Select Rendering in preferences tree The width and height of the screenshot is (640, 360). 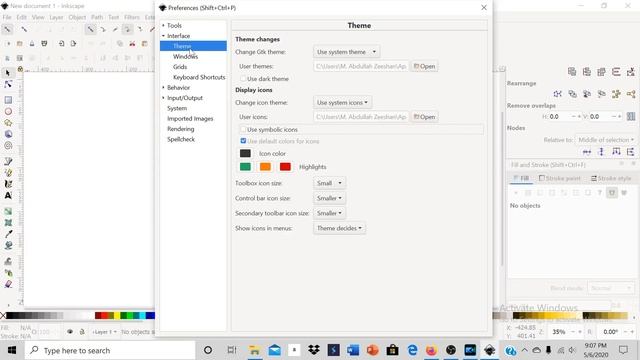point(180,129)
